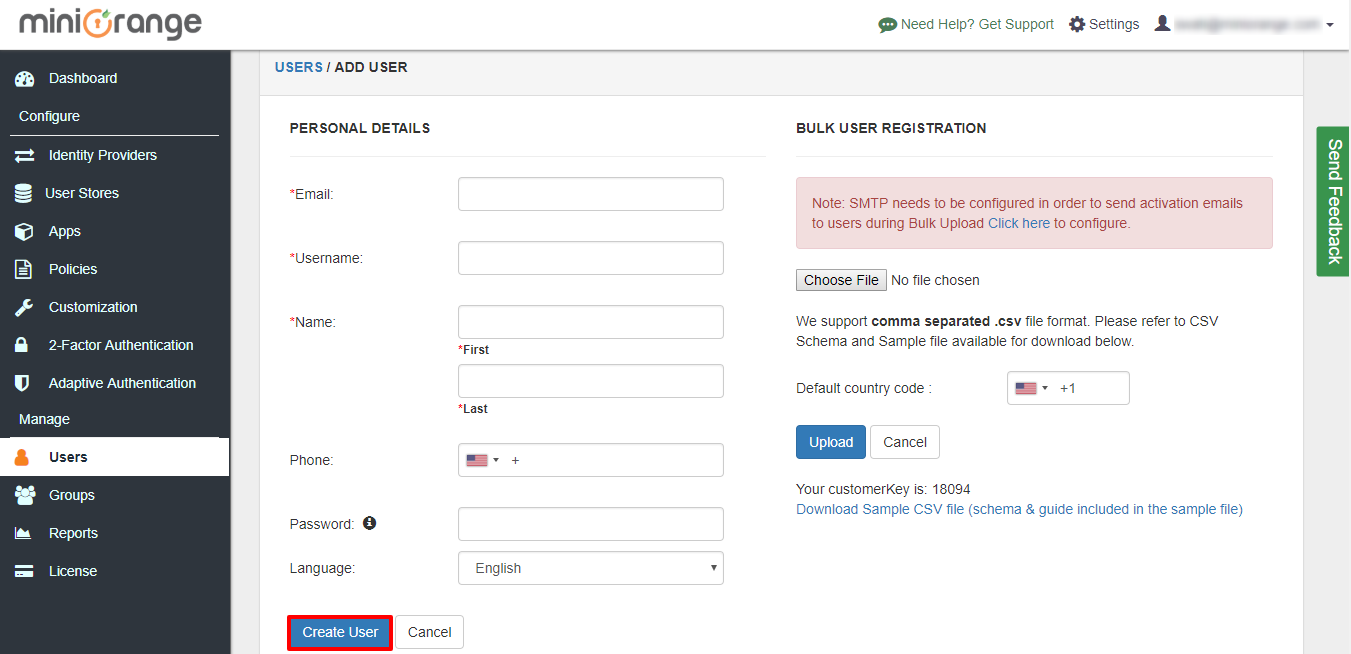The height and width of the screenshot is (654, 1351).
Task: Open the Reports section
Action: coord(24,533)
